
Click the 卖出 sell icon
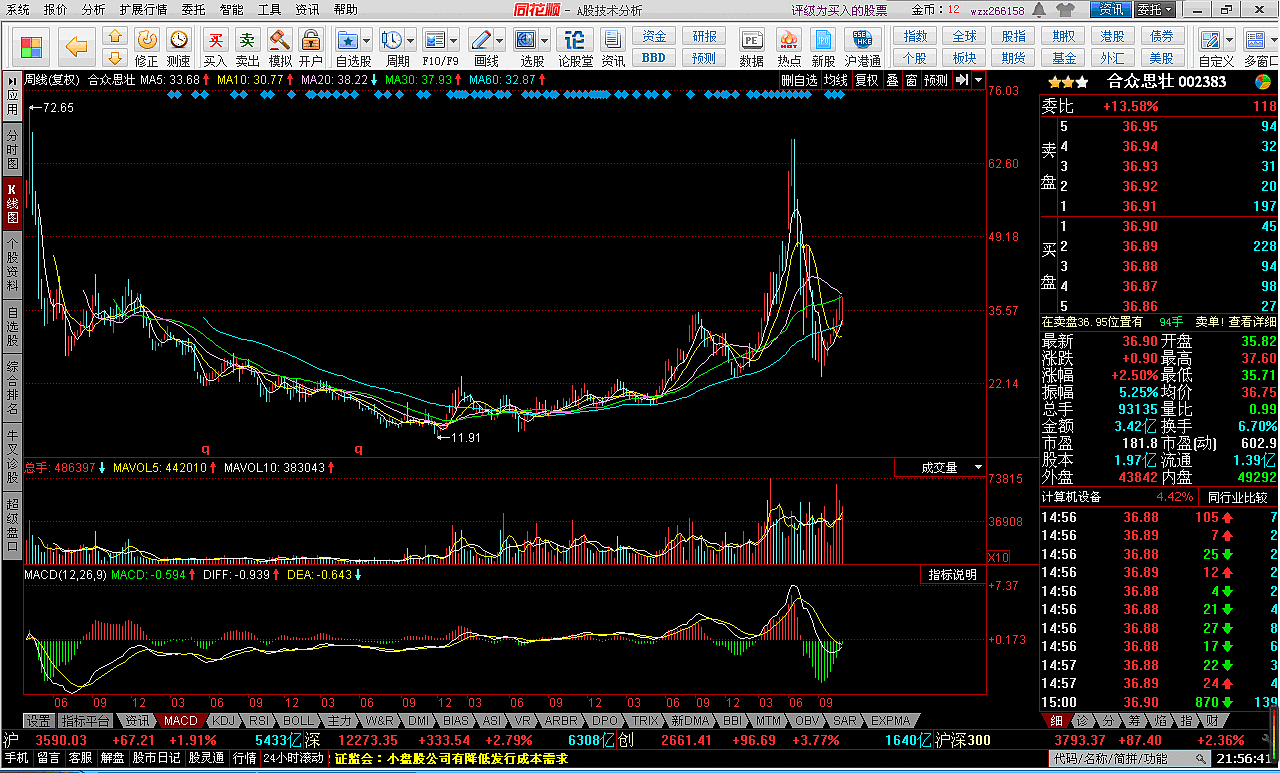pos(247,40)
